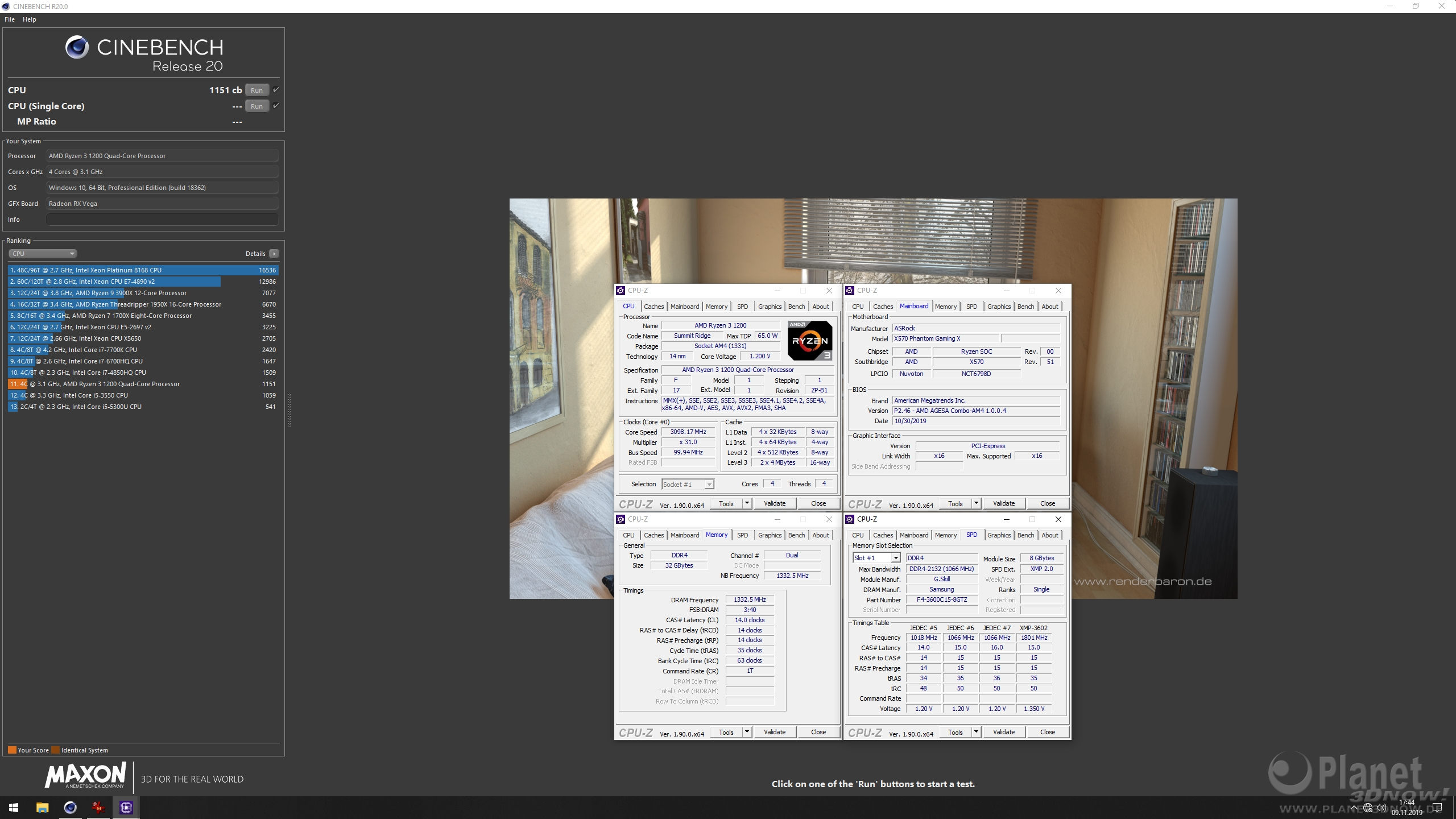1456x819 pixels.
Task: Click the Identical System brown swatch
Action: [55, 750]
